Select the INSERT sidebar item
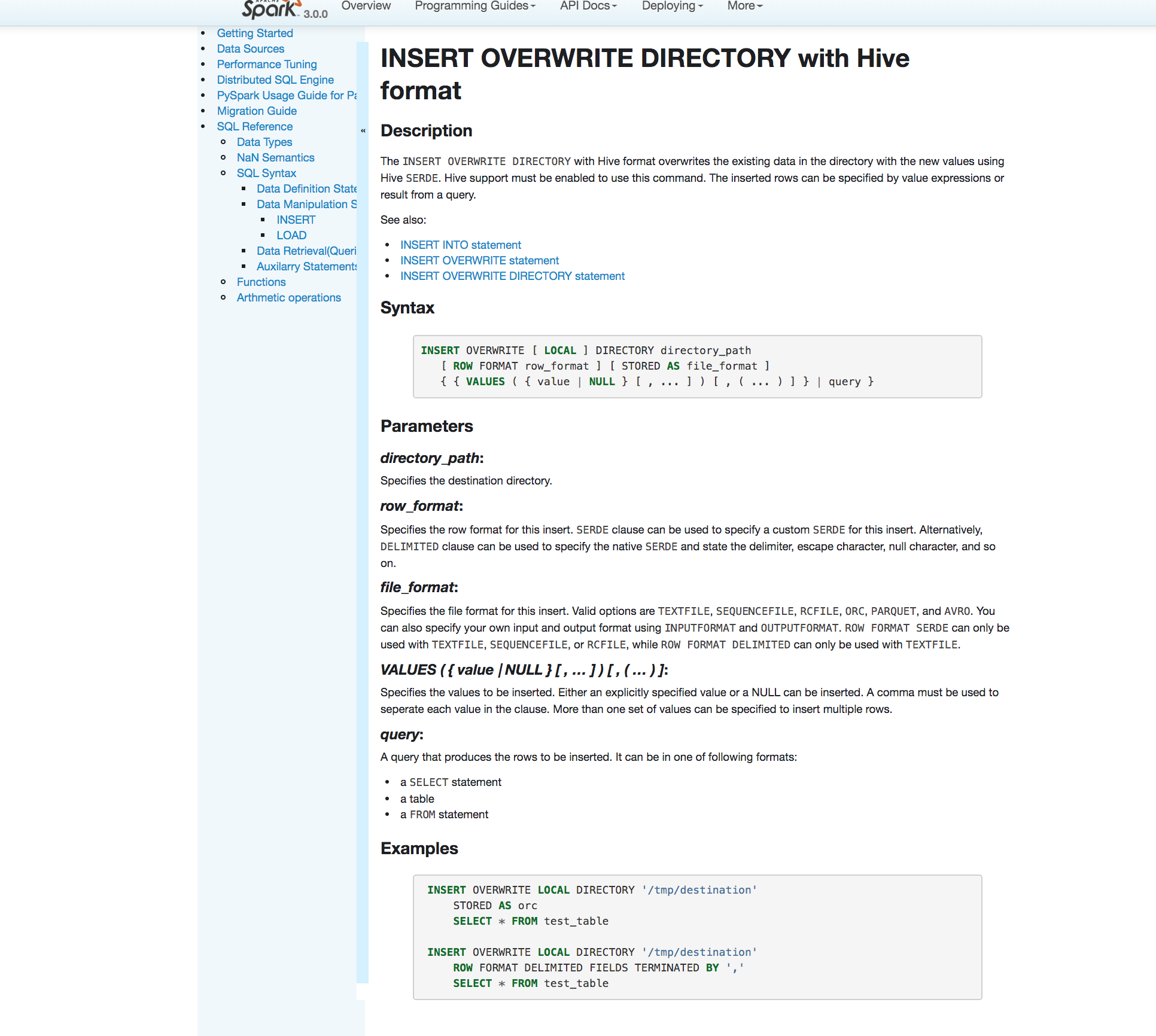This screenshot has width=1156, height=1036. tap(296, 220)
